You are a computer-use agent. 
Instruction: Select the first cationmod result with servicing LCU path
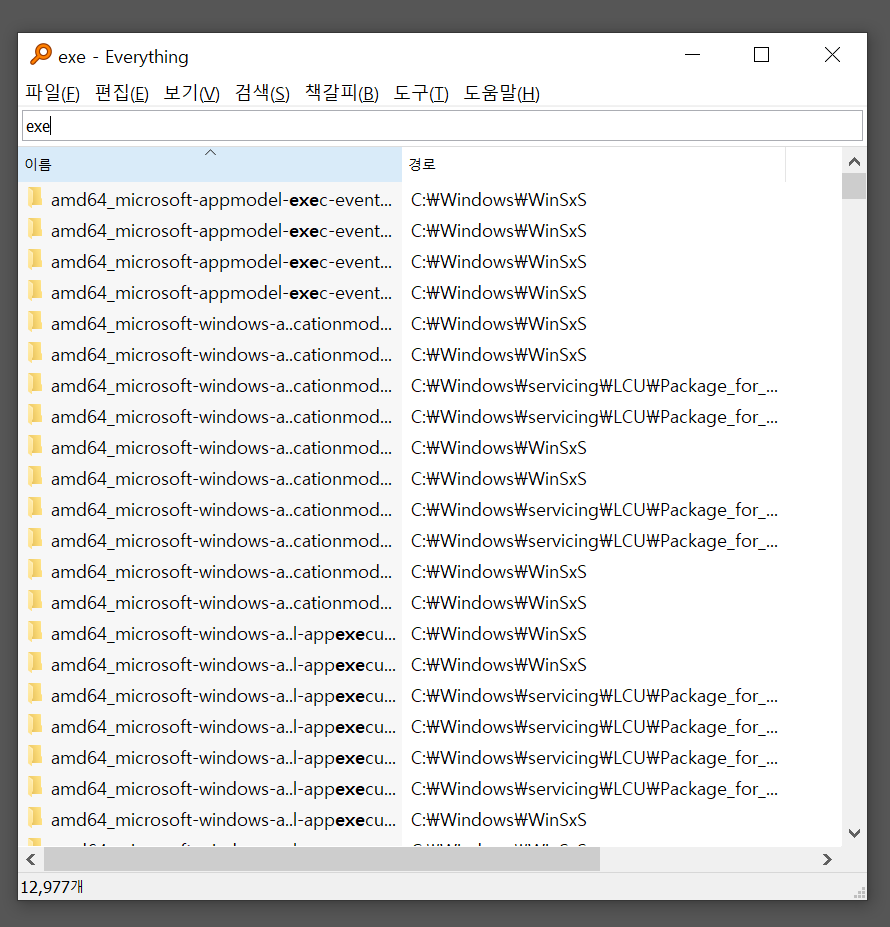tap(221, 386)
